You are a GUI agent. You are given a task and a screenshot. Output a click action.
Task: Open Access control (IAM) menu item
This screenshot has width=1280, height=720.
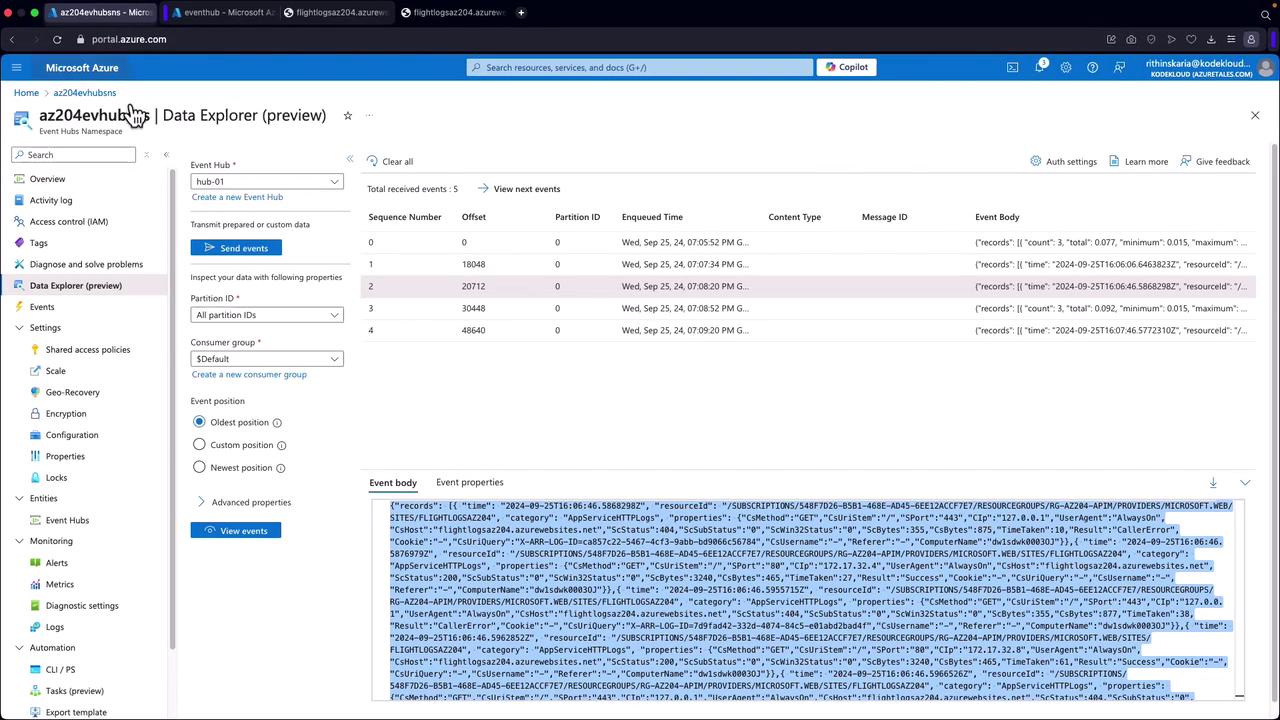(68, 222)
